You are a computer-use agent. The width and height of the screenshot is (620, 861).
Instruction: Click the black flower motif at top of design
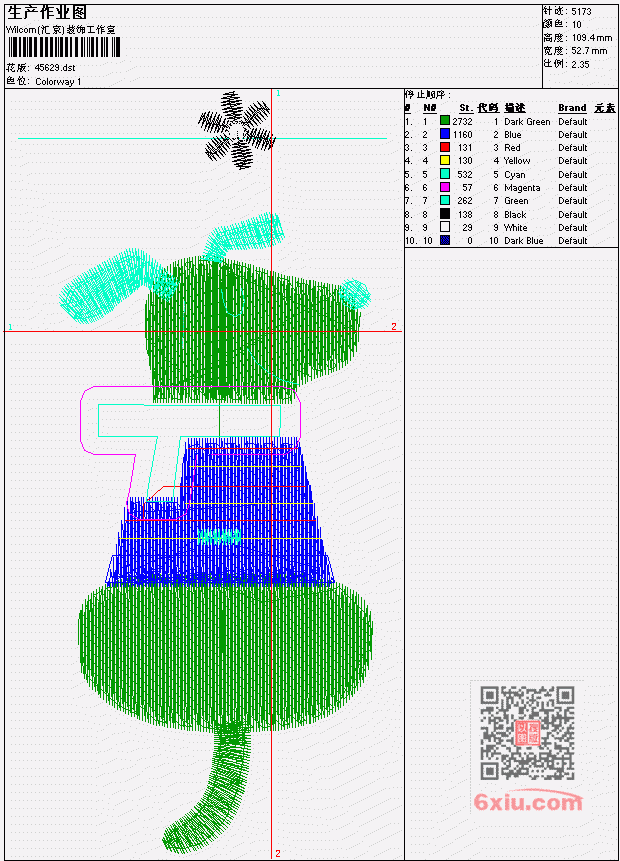point(236,130)
